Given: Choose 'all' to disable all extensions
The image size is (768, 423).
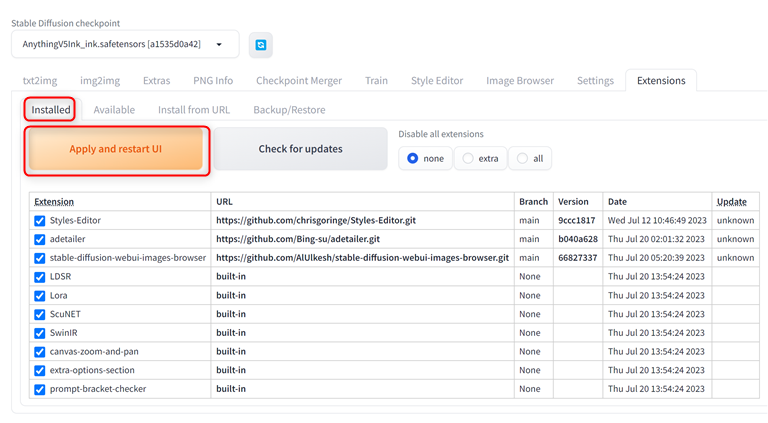Looking at the screenshot, I should pyautogui.click(x=522, y=158).
